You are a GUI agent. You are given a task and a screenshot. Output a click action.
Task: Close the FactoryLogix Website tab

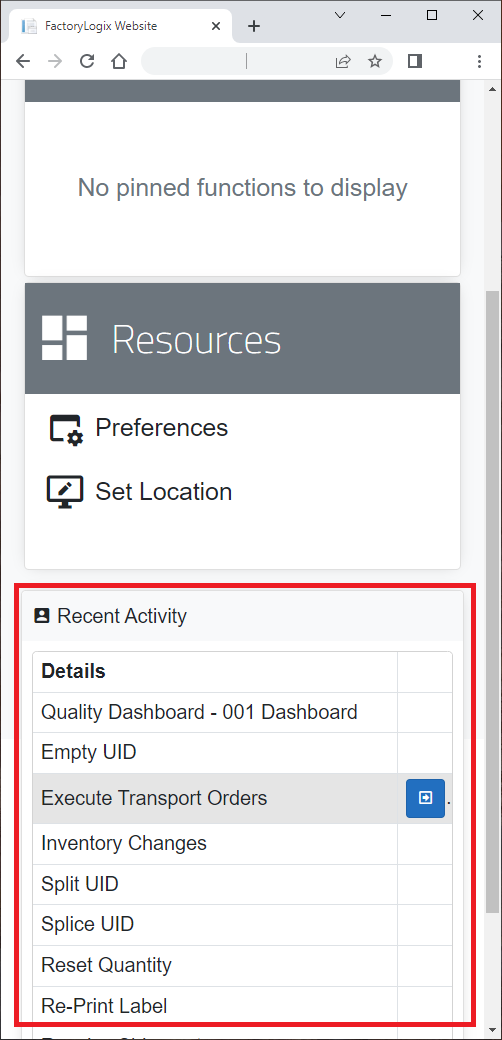[x=216, y=26]
